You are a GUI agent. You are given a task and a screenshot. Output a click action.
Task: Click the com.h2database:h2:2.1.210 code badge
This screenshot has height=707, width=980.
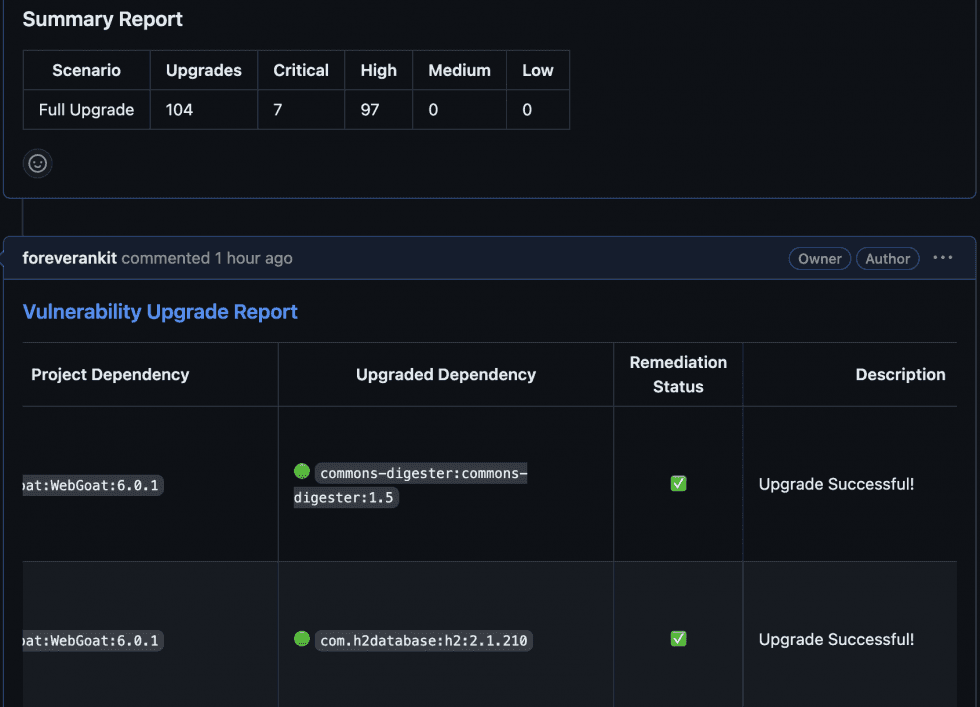(x=423, y=640)
